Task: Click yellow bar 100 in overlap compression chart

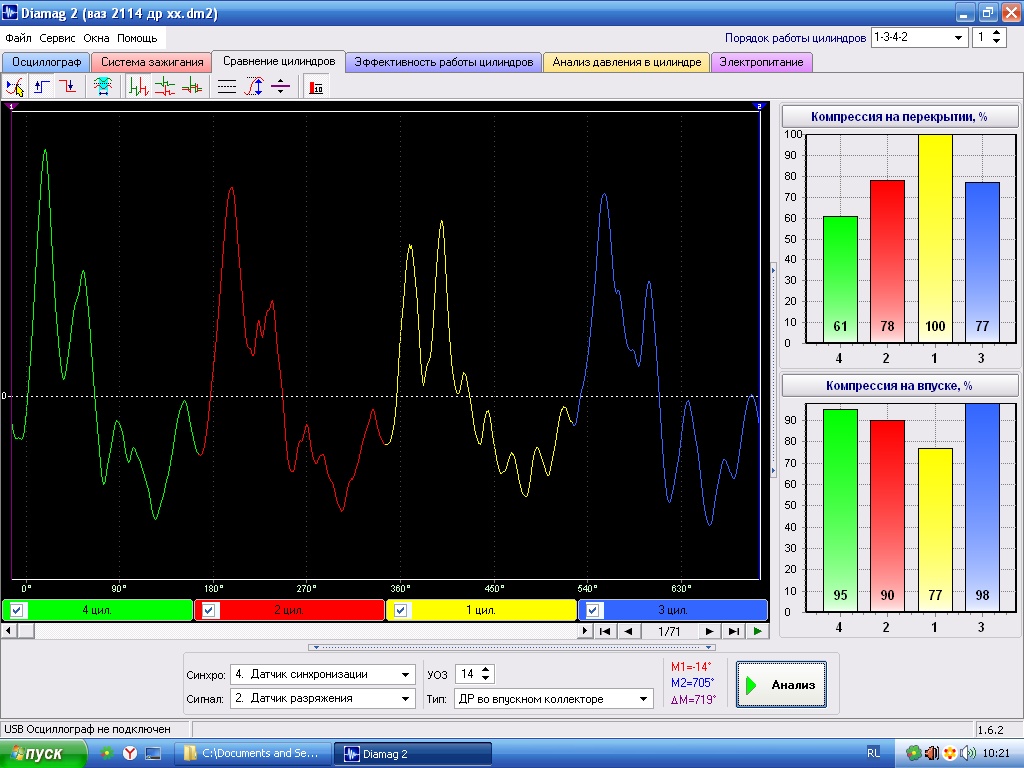Action: [x=935, y=238]
